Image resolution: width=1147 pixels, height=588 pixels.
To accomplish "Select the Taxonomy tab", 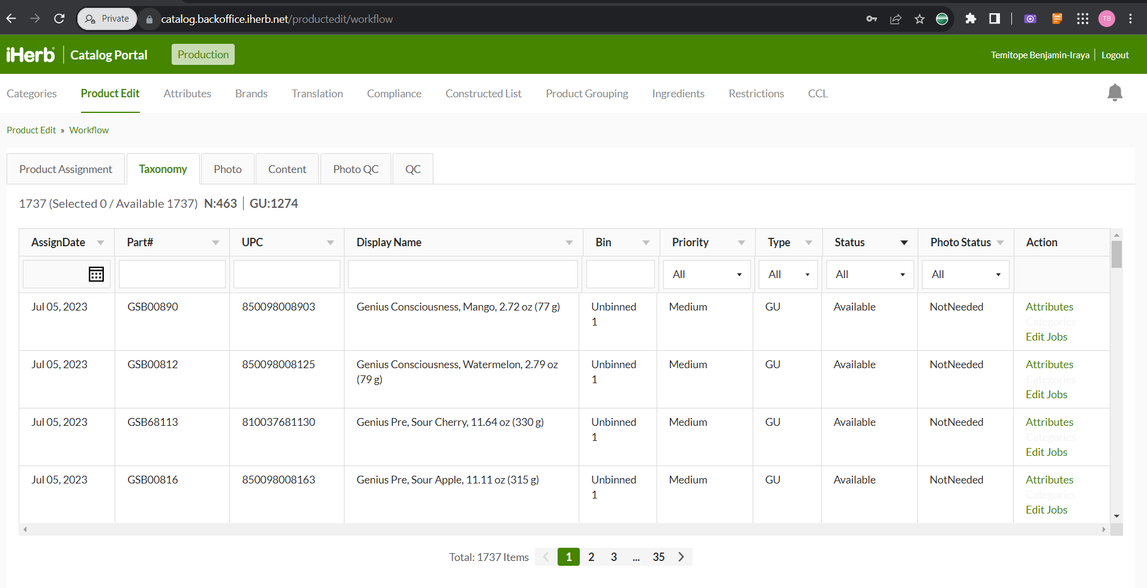I will pyautogui.click(x=163, y=169).
